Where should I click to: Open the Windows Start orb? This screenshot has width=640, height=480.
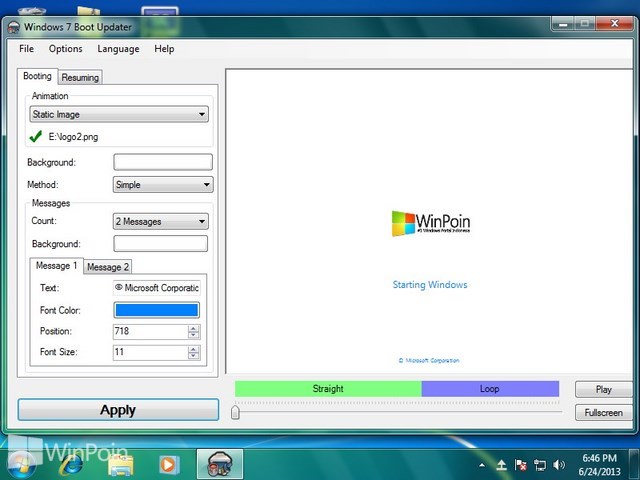pyautogui.click(x=20, y=464)
